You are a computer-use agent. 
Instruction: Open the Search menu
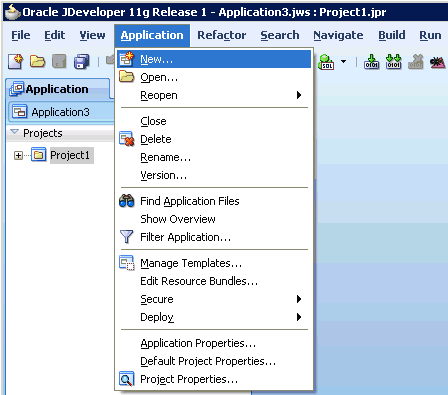click(280, 35)
